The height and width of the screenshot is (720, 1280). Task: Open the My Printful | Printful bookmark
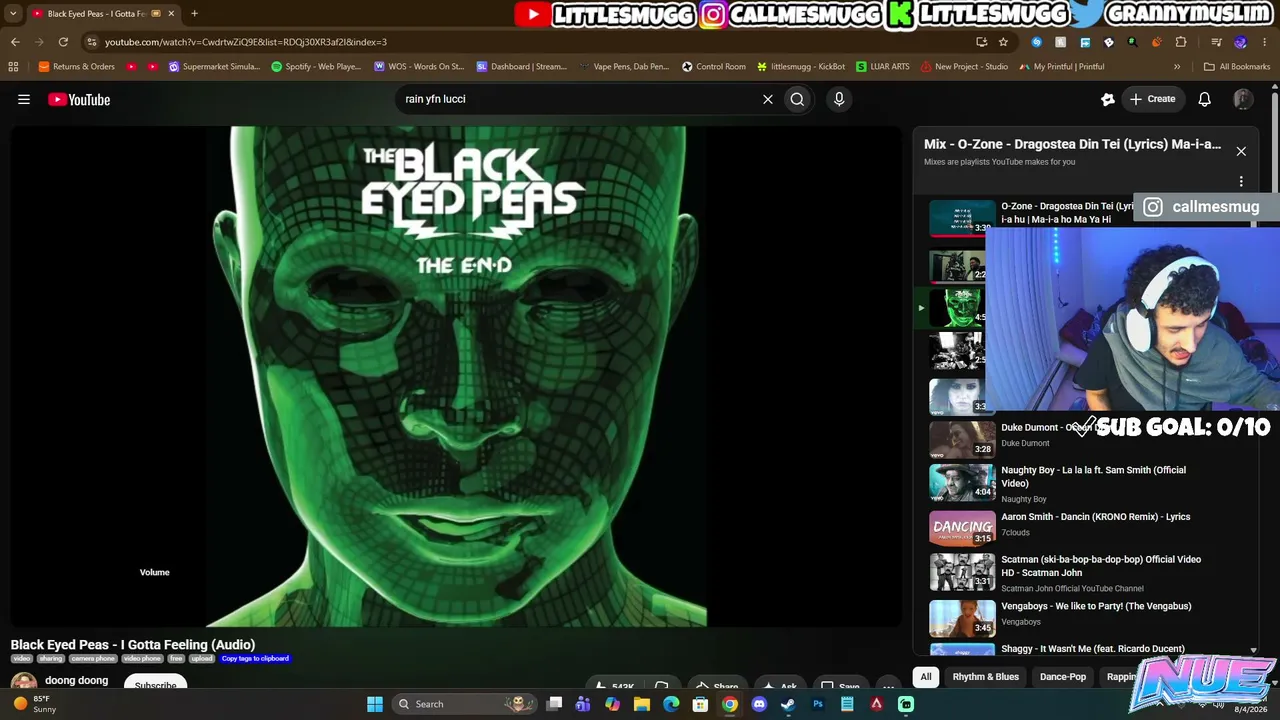pyautogui.click(x=1061, y=67)
